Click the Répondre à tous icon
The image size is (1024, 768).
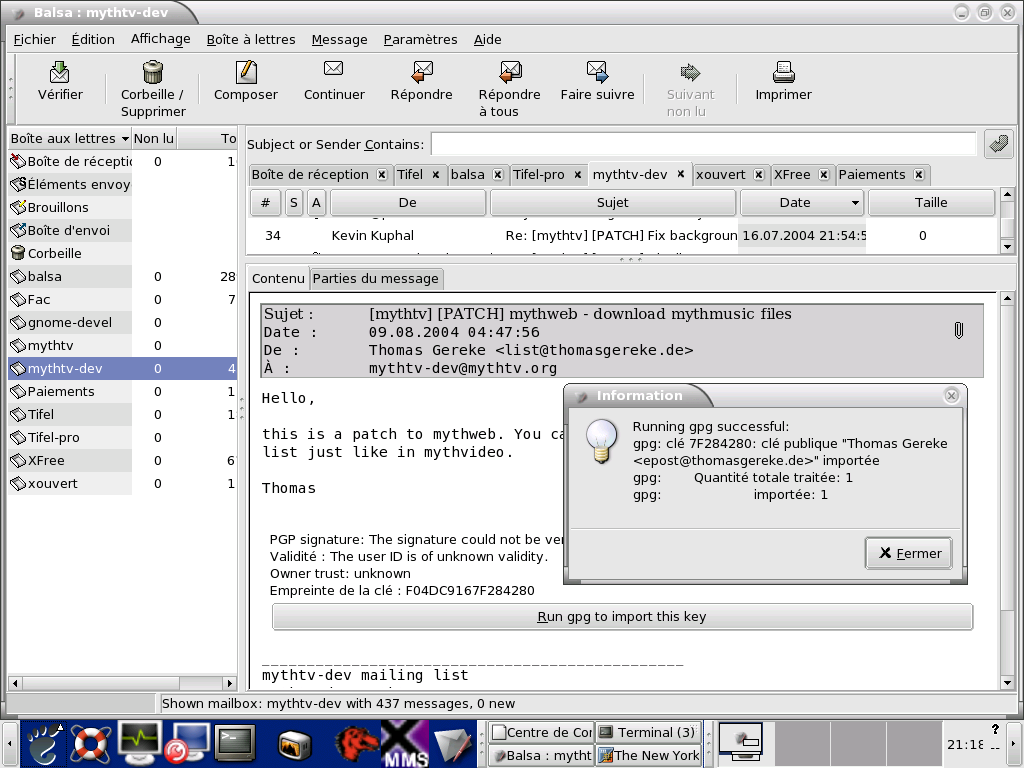(x=509, y=72)
